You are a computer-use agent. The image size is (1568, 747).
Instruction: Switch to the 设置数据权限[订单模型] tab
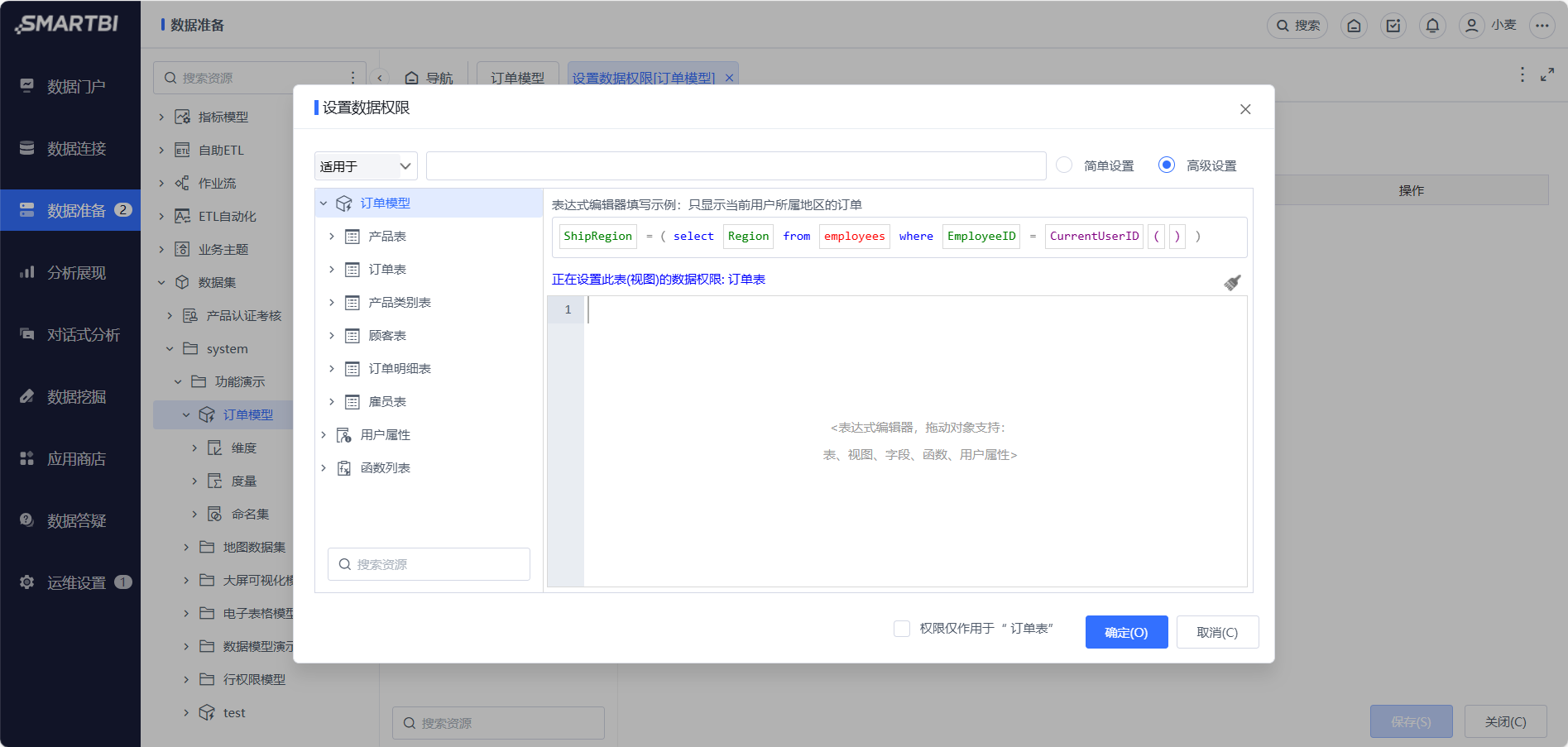point(643,78)
